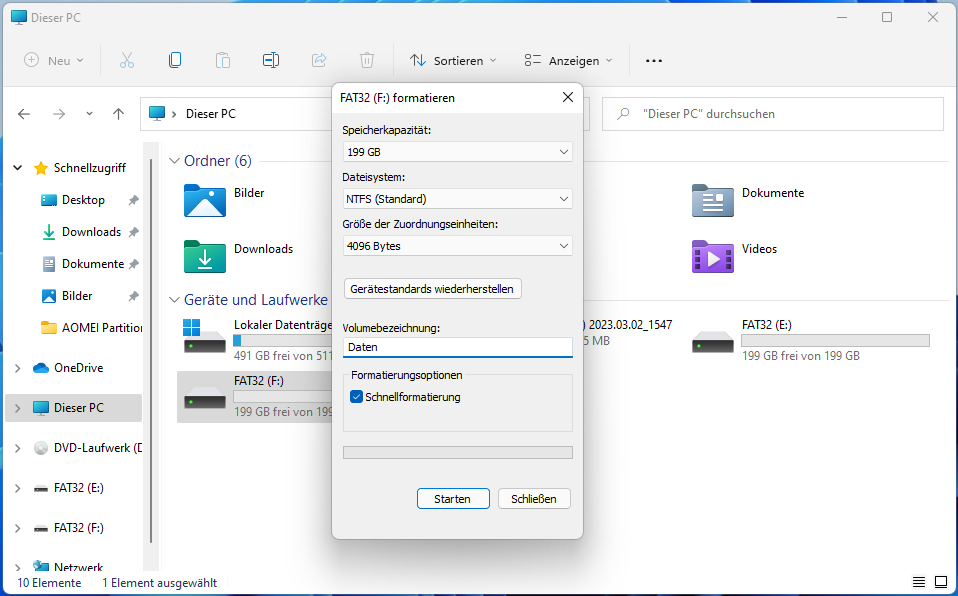Image resolution: width=958 pixels, height=596 pixels.
Task: Uncheck the Schnellformatierung checkbox
Action: pyautogui.click(x=356, y=397)
